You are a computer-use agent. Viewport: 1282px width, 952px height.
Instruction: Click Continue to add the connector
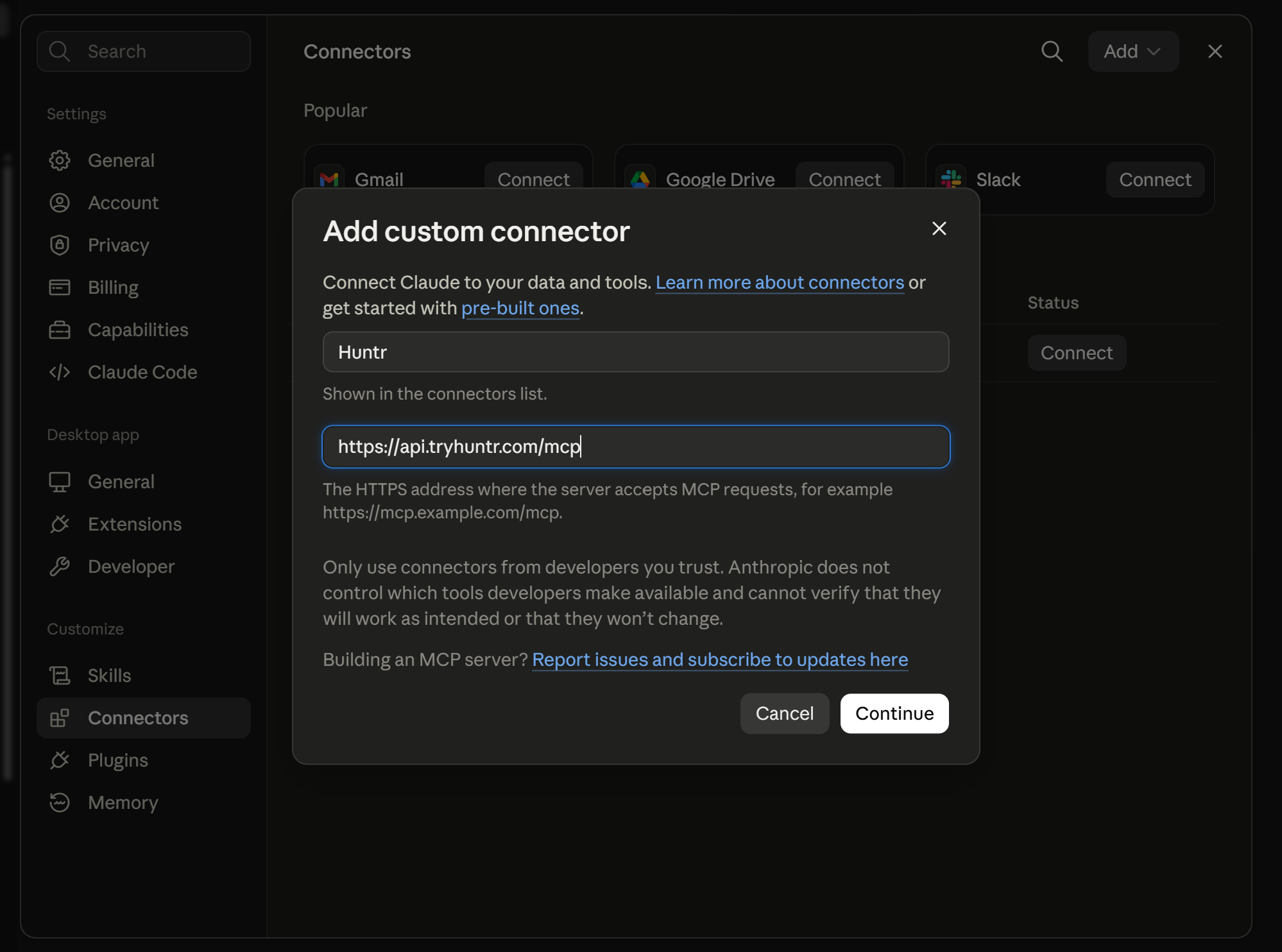[894, 713]
